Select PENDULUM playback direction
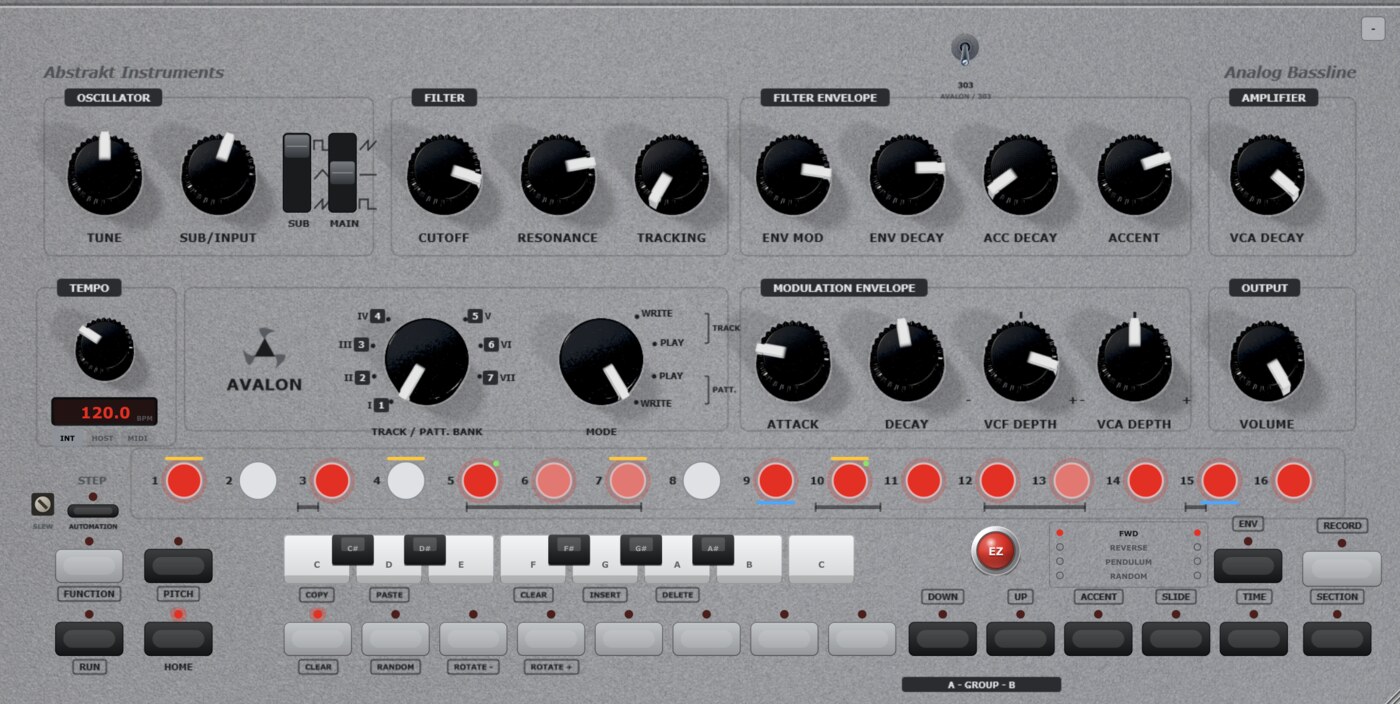The width and height of the screenshot is (1400, 704). tap(1128, 562)
